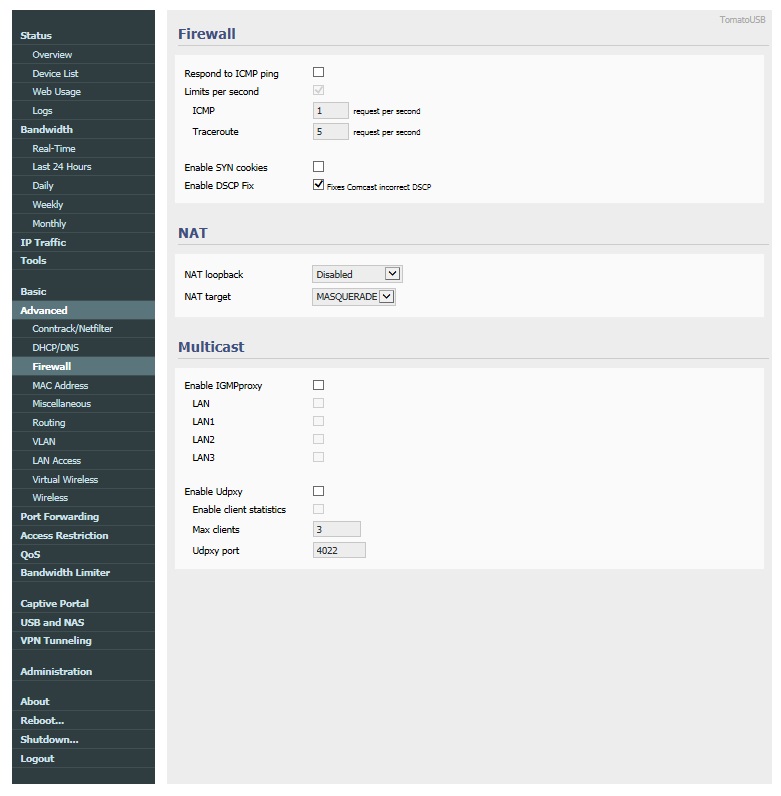Open IP Traffic section
The width and height of the screenshot is (781, 796).
[84, 242]
